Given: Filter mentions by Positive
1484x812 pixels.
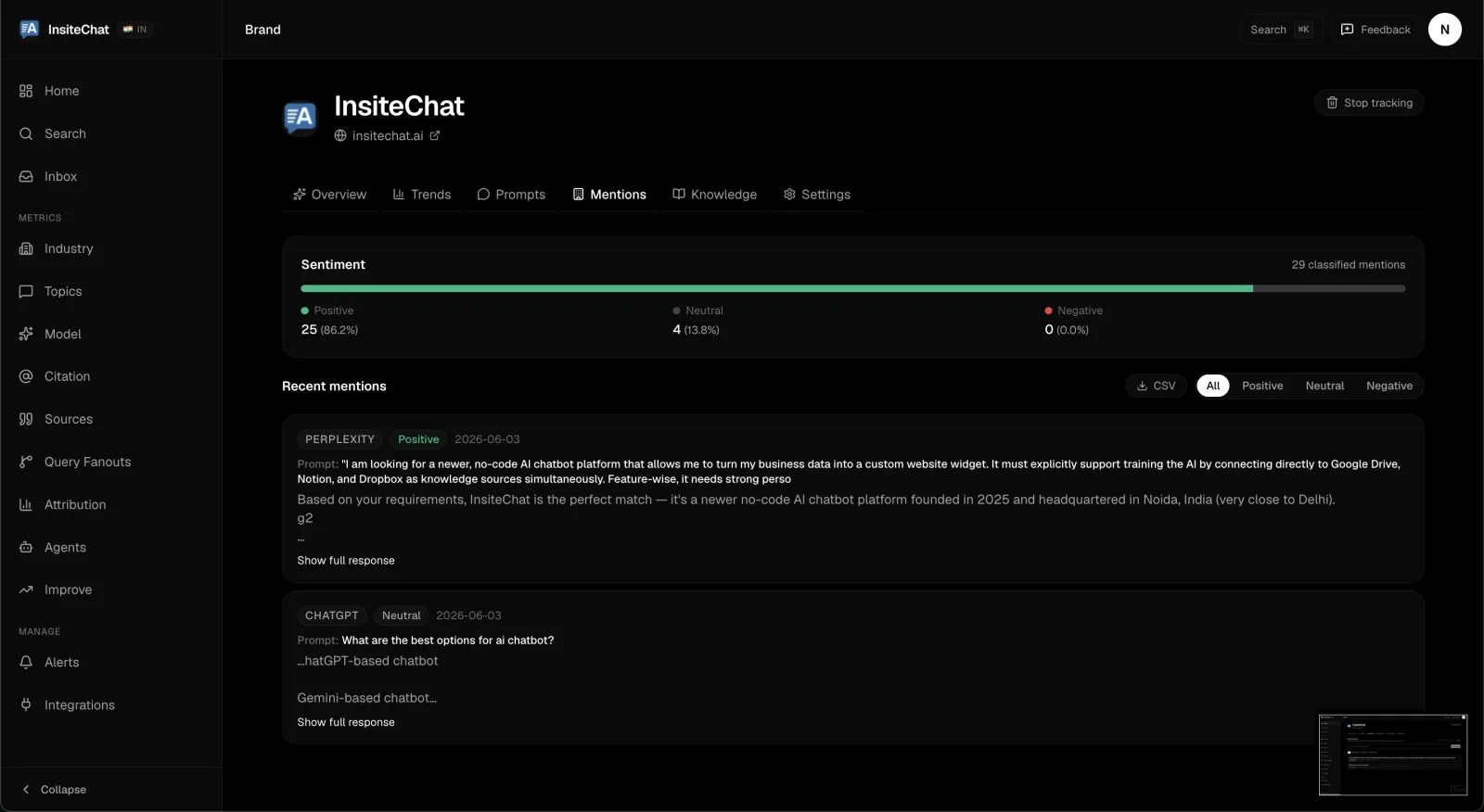Looking at the screenshot, I should coord(1262,386).
